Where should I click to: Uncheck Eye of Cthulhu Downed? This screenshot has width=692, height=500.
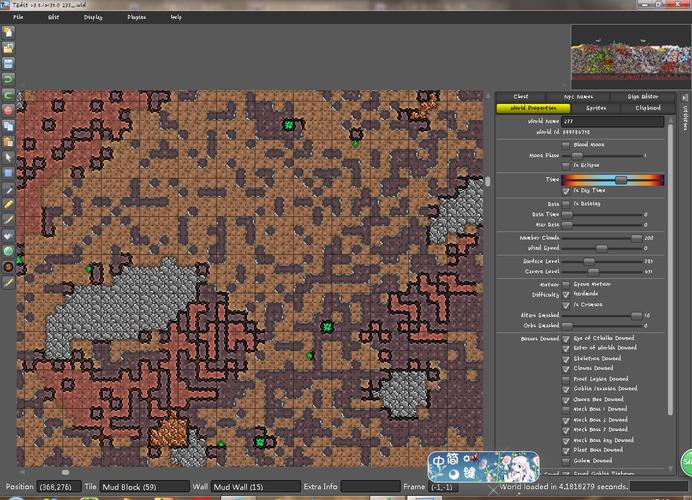[566, 338]
